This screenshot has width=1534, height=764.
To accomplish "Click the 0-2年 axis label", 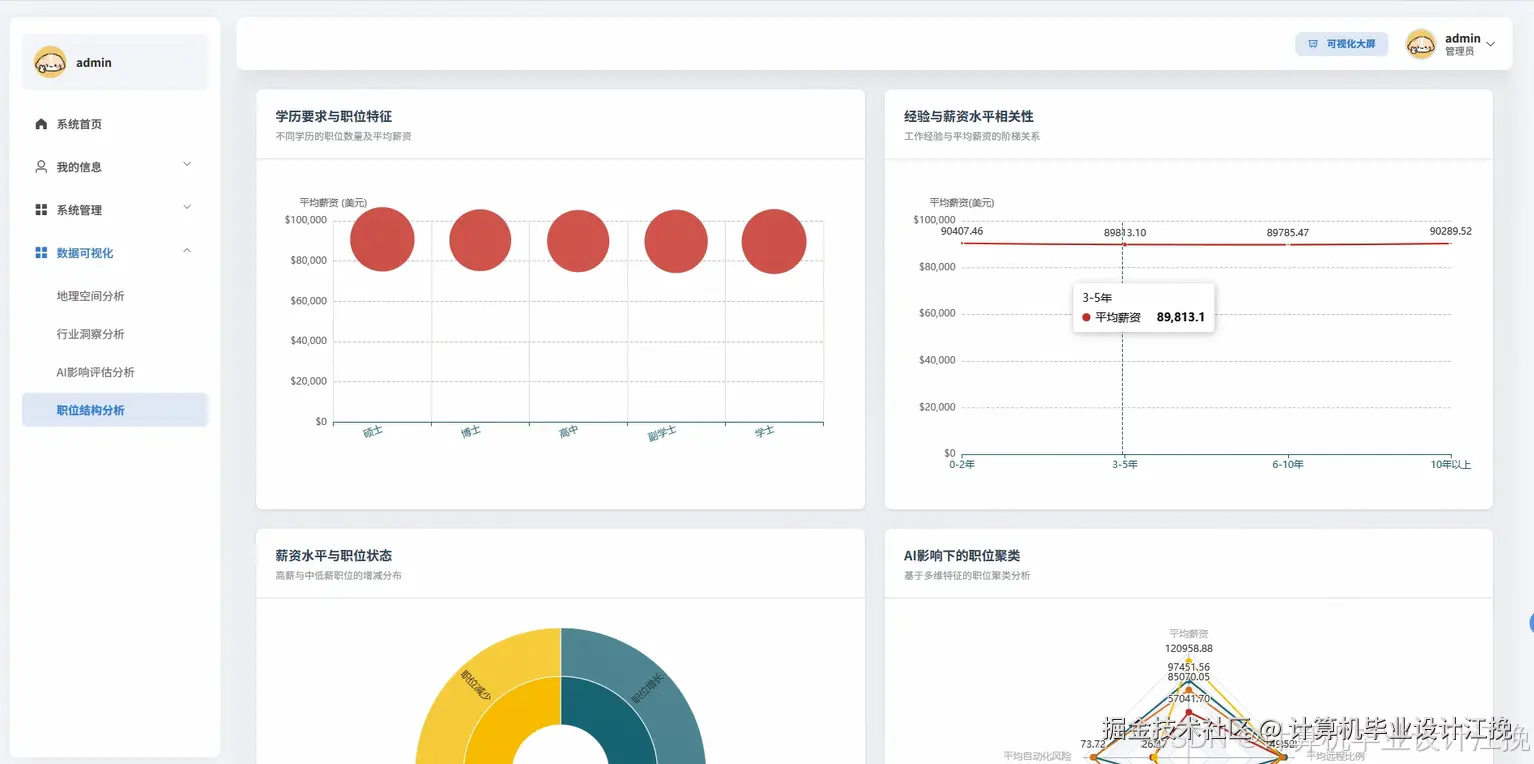I will pyautogui.click(x=962, y=464).
